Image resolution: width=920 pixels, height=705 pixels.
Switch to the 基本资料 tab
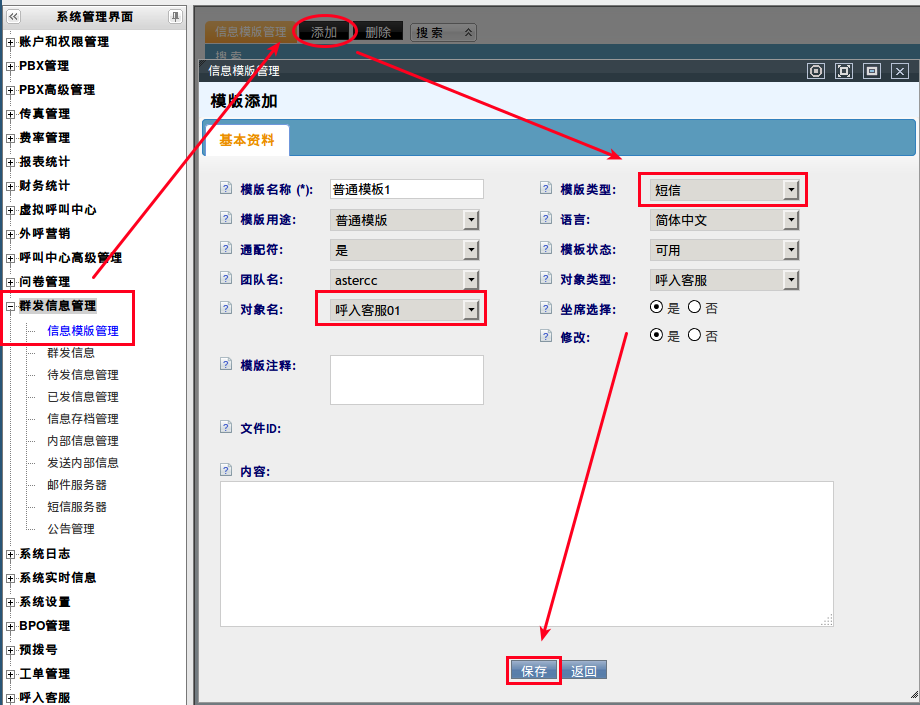[246, 141]
